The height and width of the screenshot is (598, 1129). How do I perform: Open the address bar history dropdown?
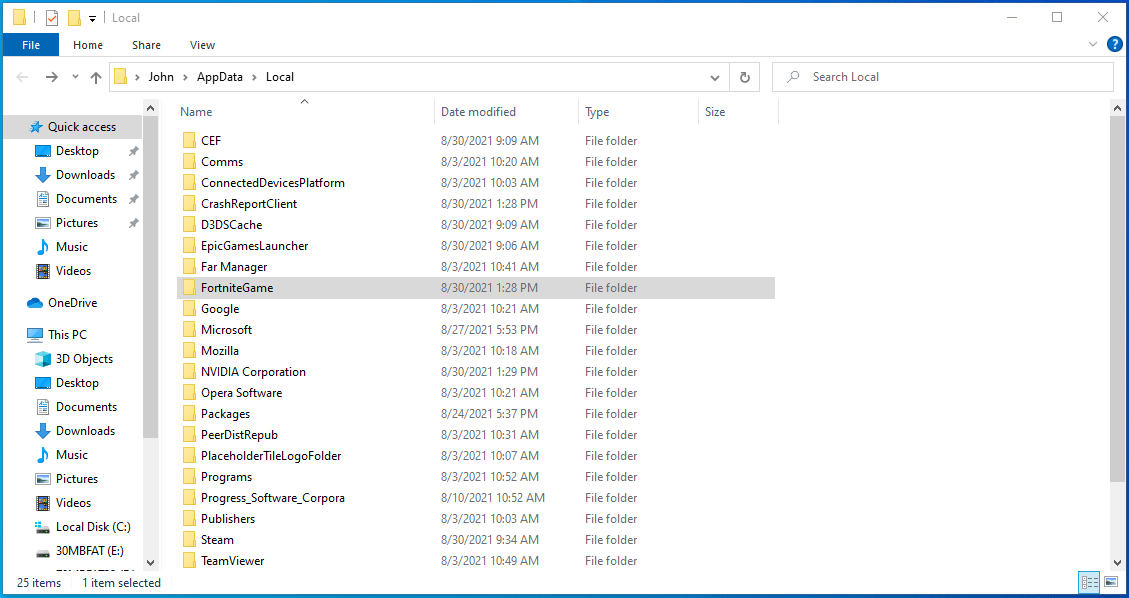(x=714, y=77)
